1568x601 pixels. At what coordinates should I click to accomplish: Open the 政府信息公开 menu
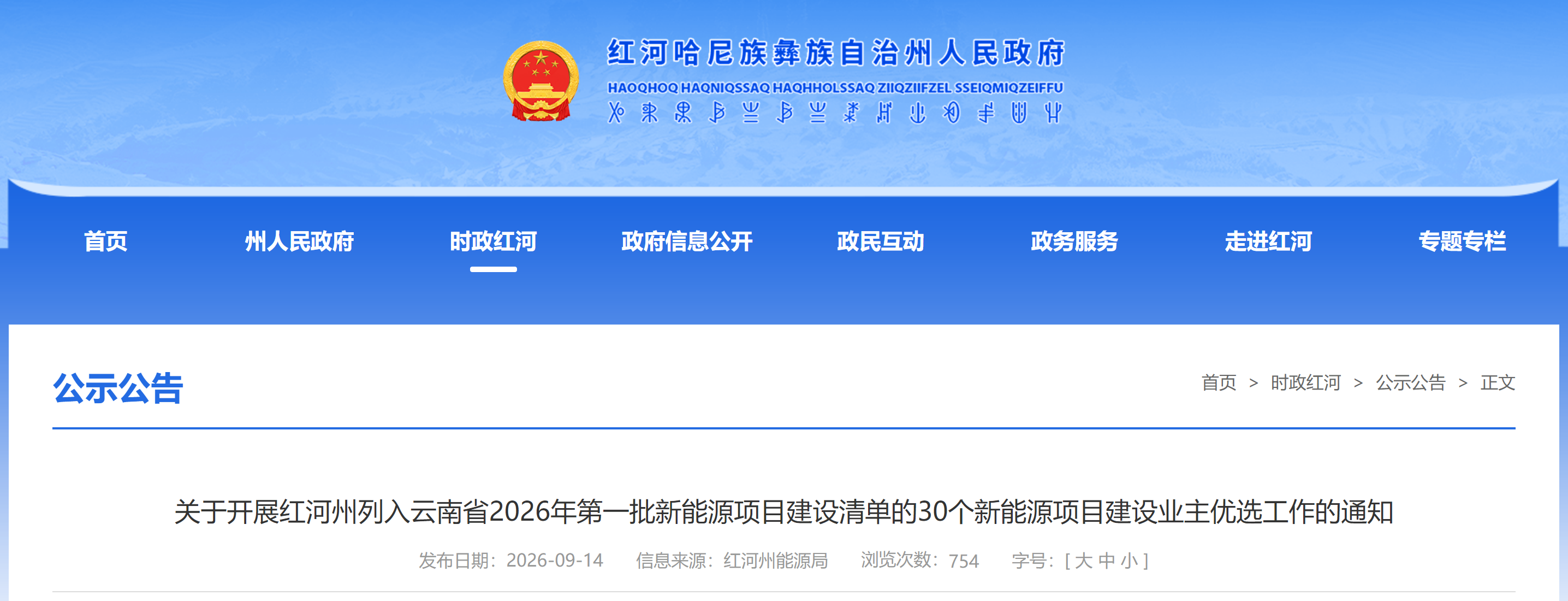point(687,241)
